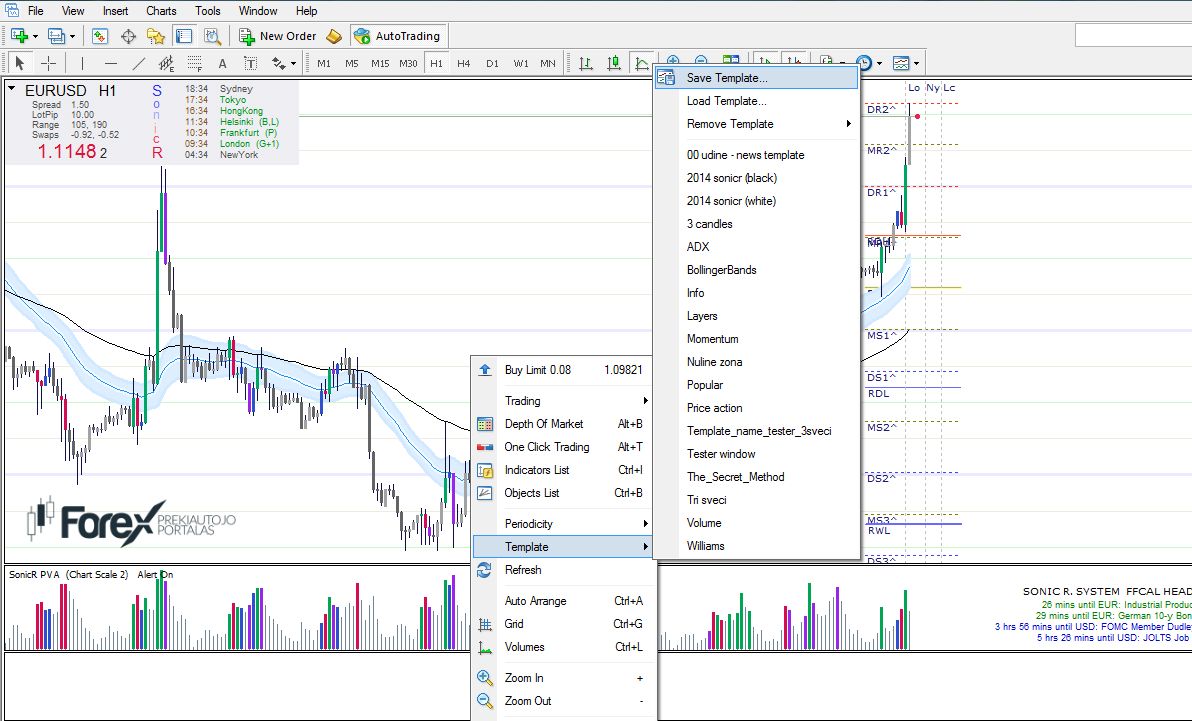The height and width of the screenshot is (721, 1192).
Task: Switch to the H4 timeframe
Action: click(464, 63)
